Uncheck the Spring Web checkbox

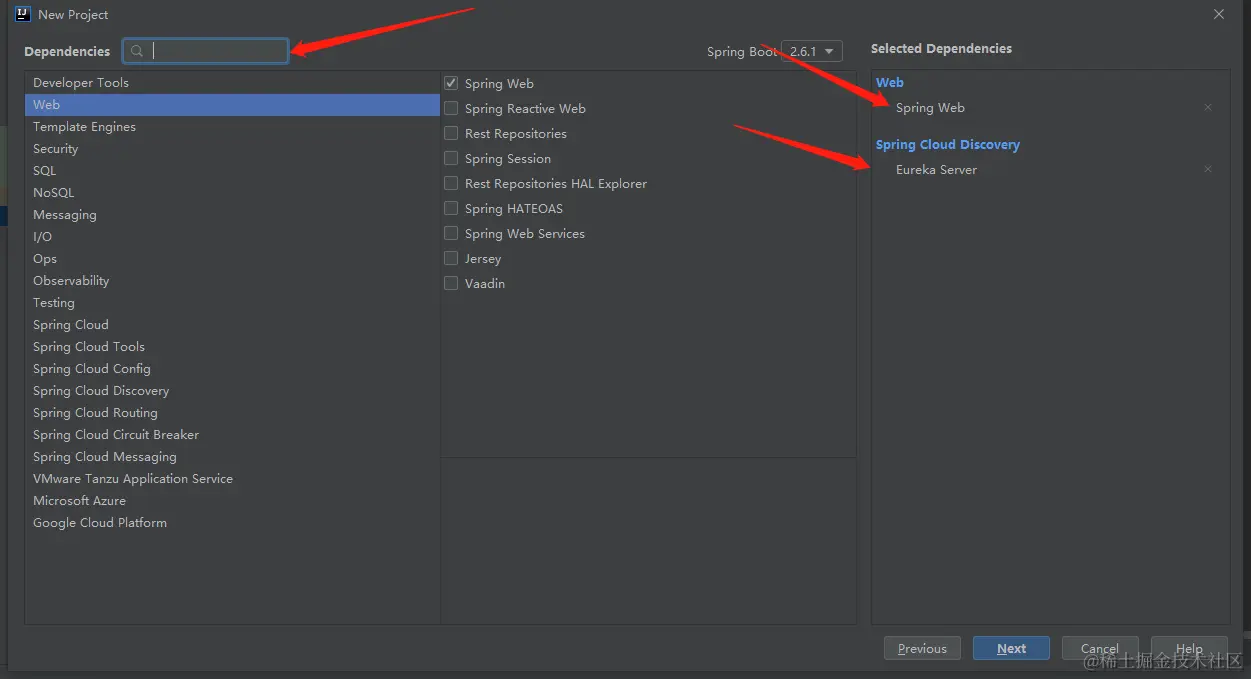click(451, 83)
